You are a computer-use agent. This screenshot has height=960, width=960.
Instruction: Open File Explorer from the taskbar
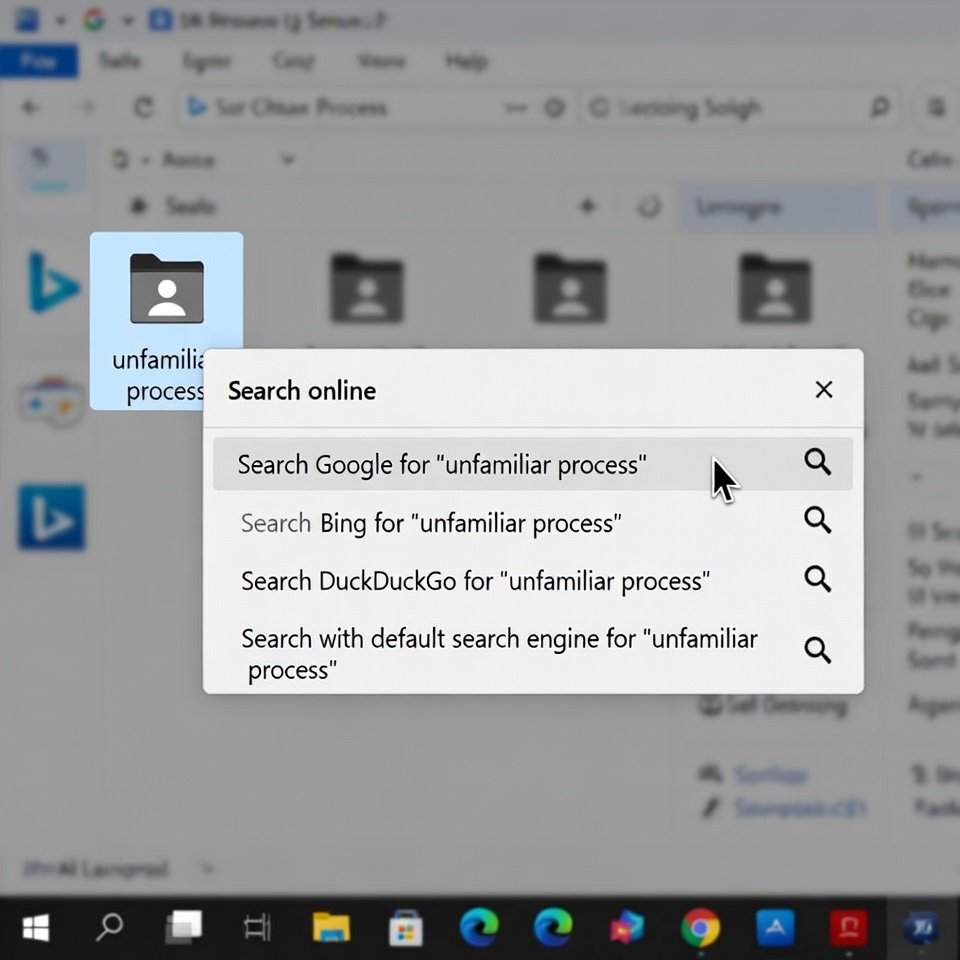[x=331, y=929]
